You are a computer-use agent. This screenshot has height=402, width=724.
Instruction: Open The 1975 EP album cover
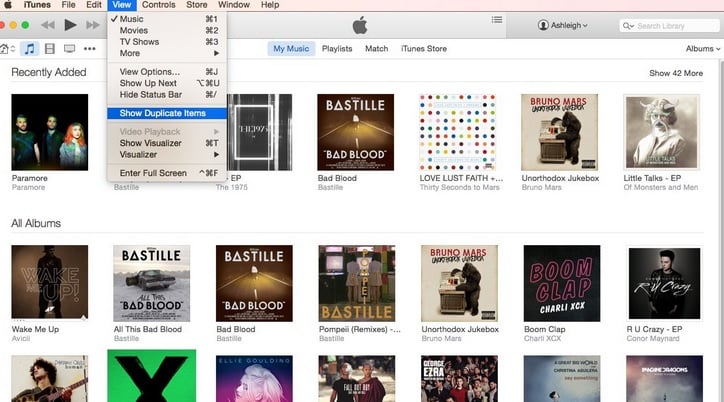tap(259, 132)
